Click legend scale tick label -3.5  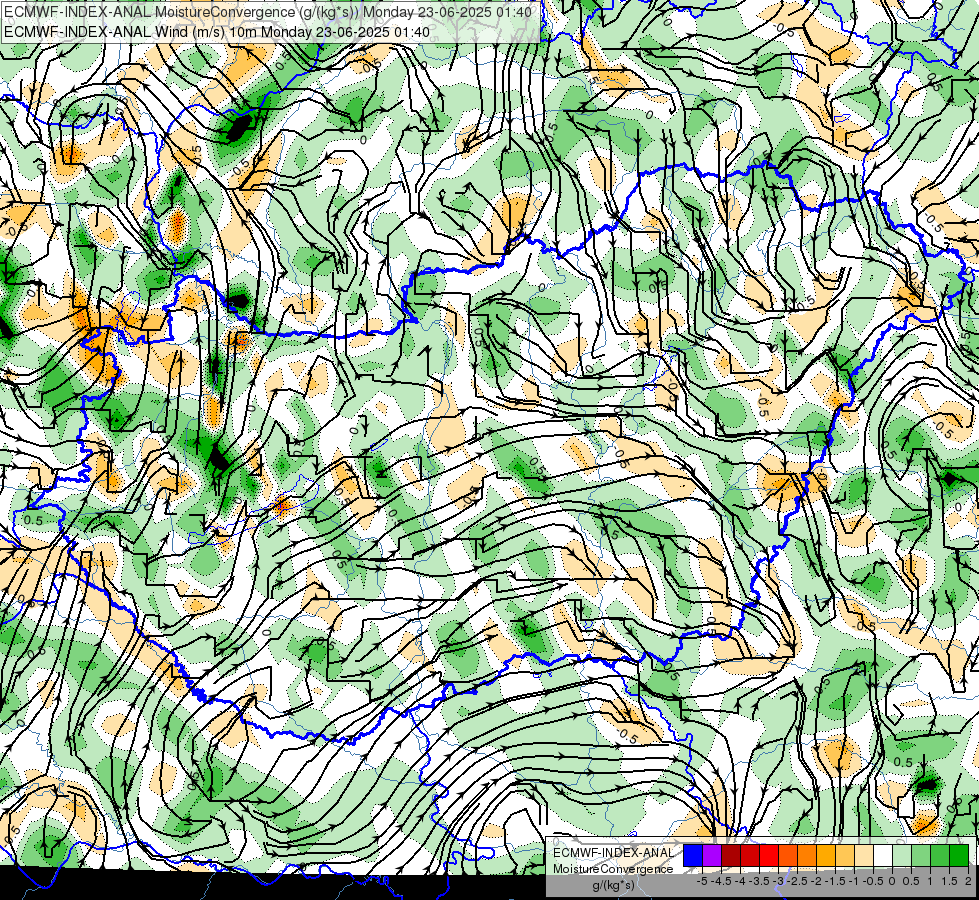(759, 881)
